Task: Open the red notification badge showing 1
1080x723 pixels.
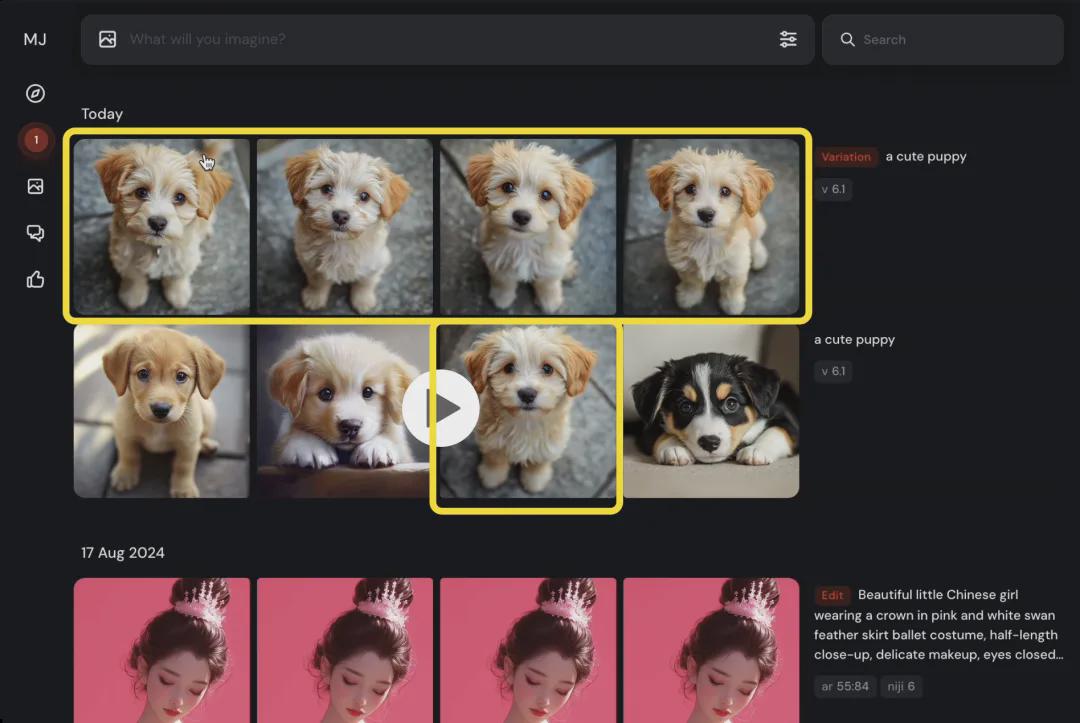Action: tap(36, 140)
